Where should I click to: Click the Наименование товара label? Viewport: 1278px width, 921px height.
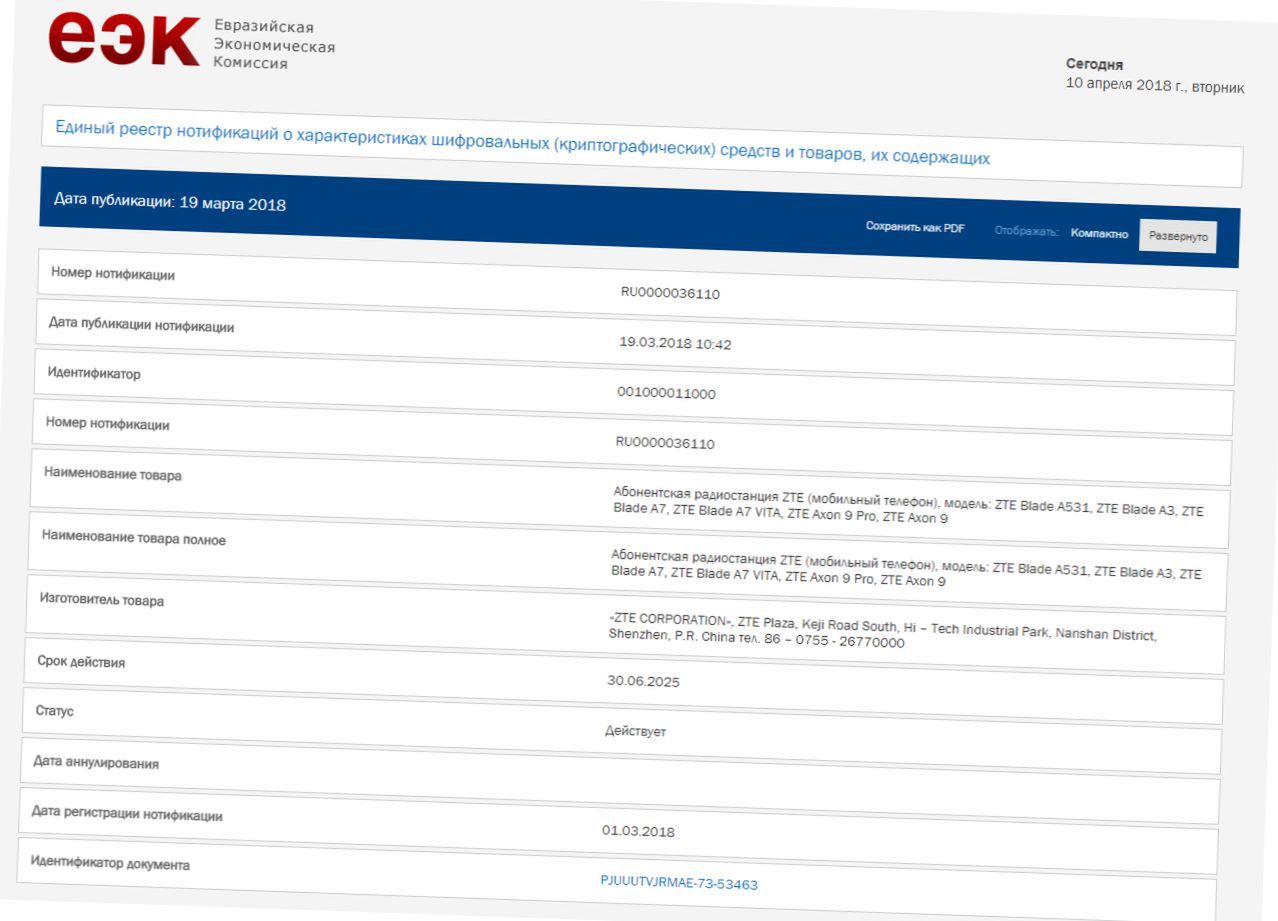(x=113, y=475)
